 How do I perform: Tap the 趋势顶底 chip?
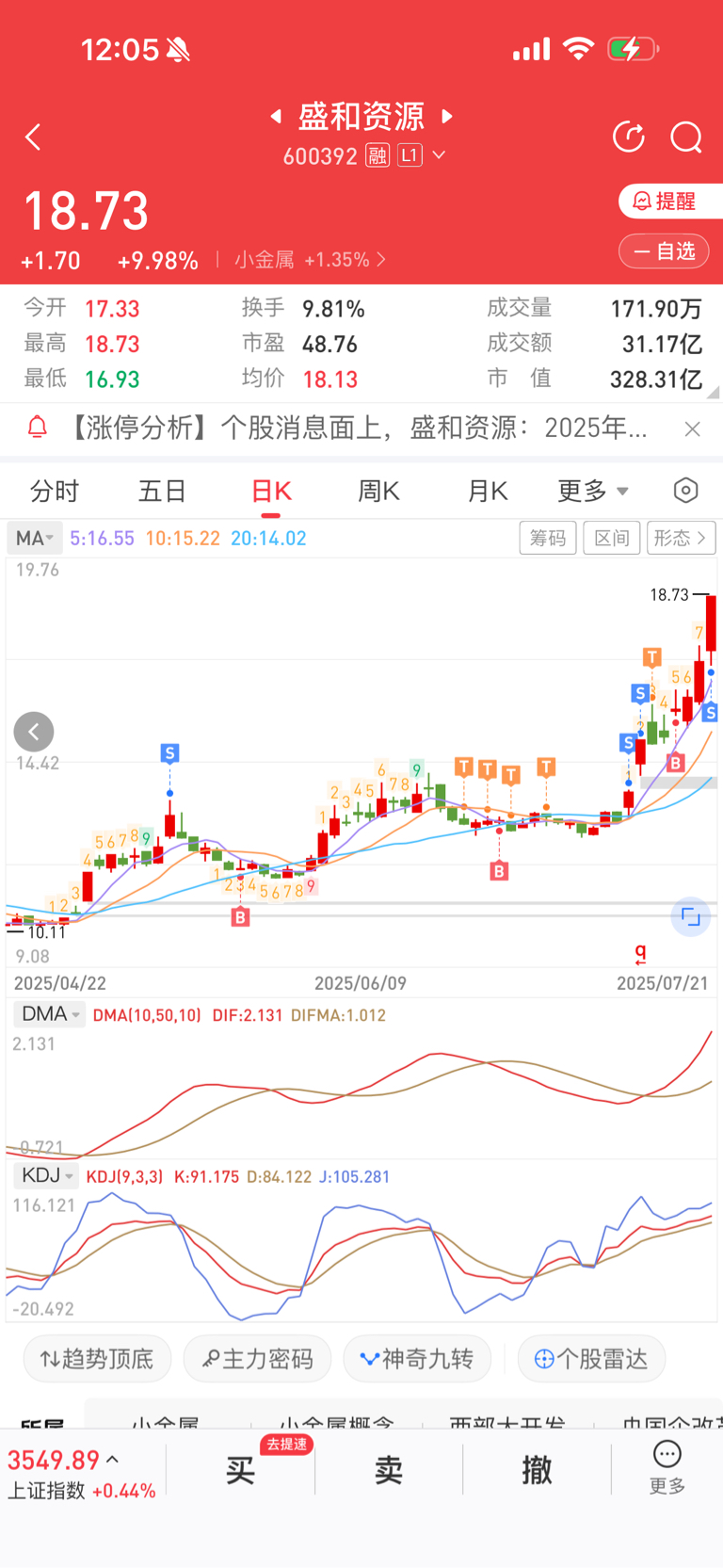tap(97, 1359)
